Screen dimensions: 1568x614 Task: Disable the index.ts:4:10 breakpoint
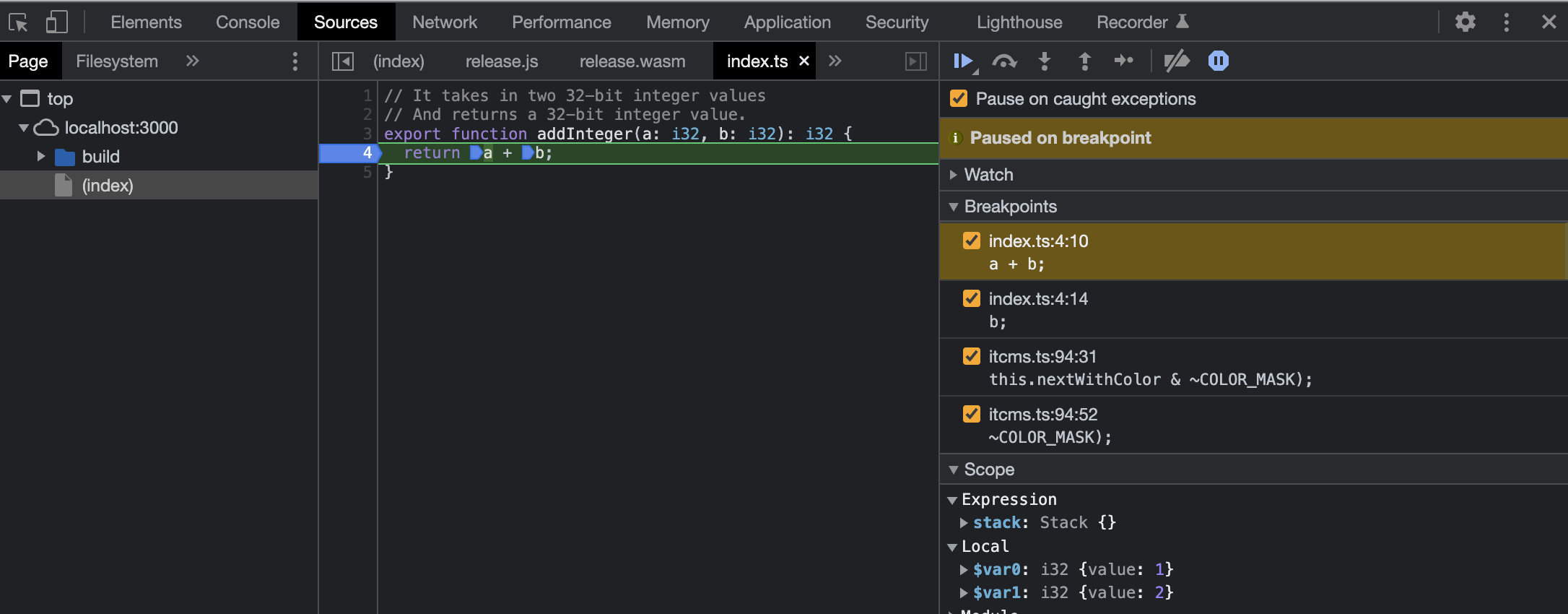[x=972, y=241]
